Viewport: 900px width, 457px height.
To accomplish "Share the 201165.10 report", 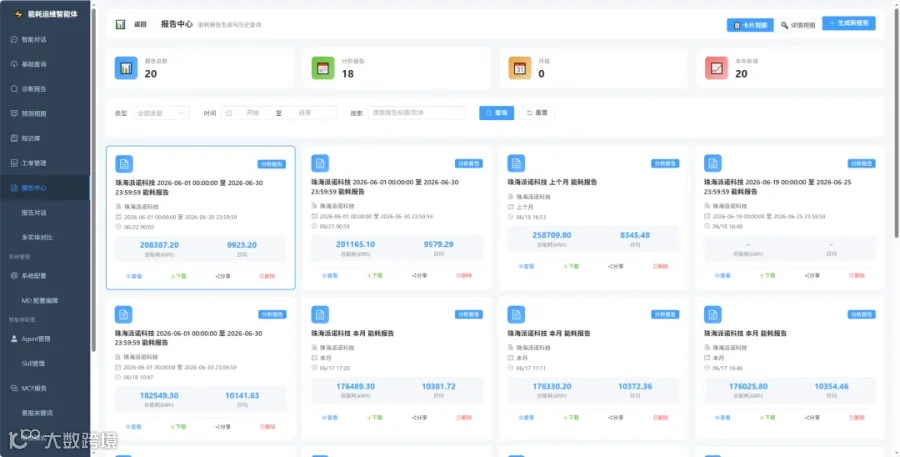I will tap(420, 276).
